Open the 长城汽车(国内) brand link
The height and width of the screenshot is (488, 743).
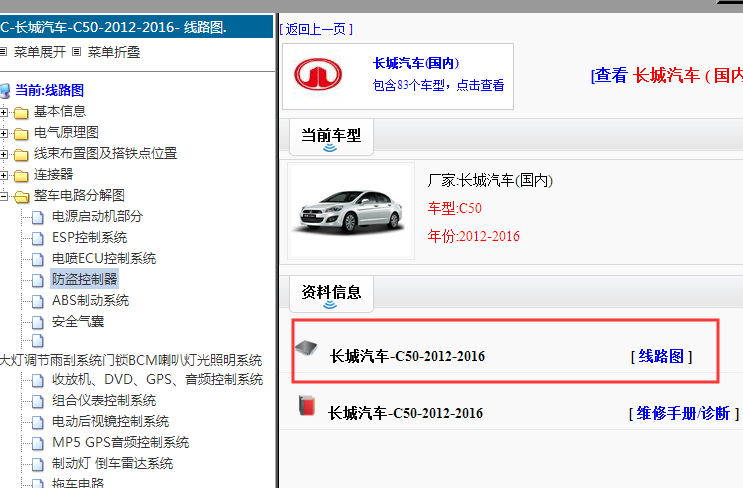pyautogui.click(x=416, y=63)
